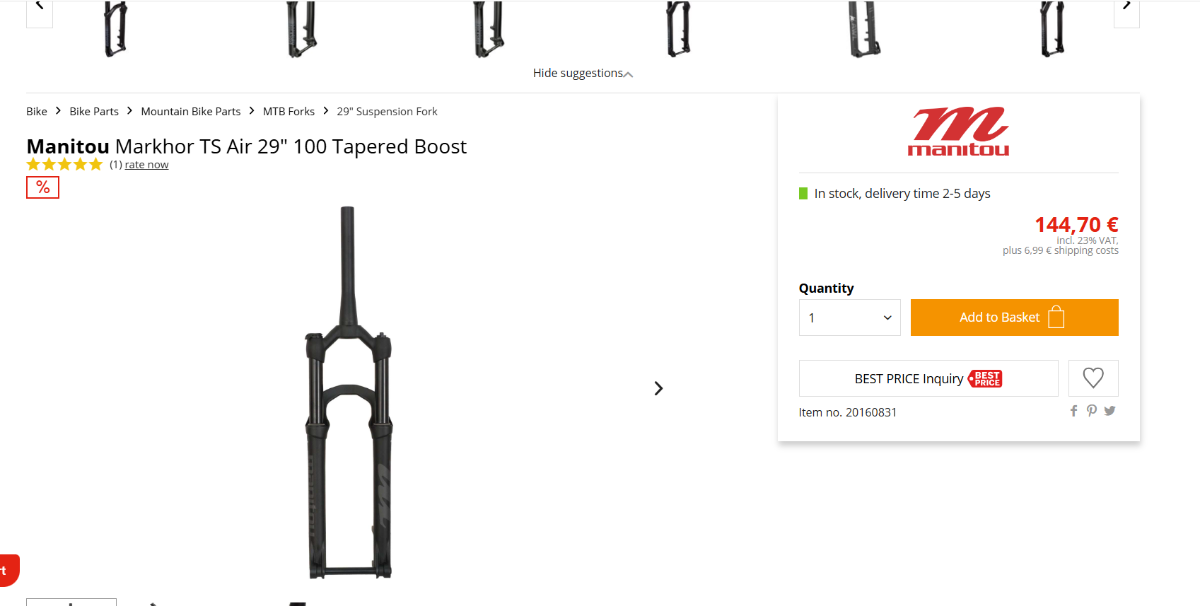1200x606 pixels.
Task: Click the main fork product image
Action: click(x=348, y=392)
